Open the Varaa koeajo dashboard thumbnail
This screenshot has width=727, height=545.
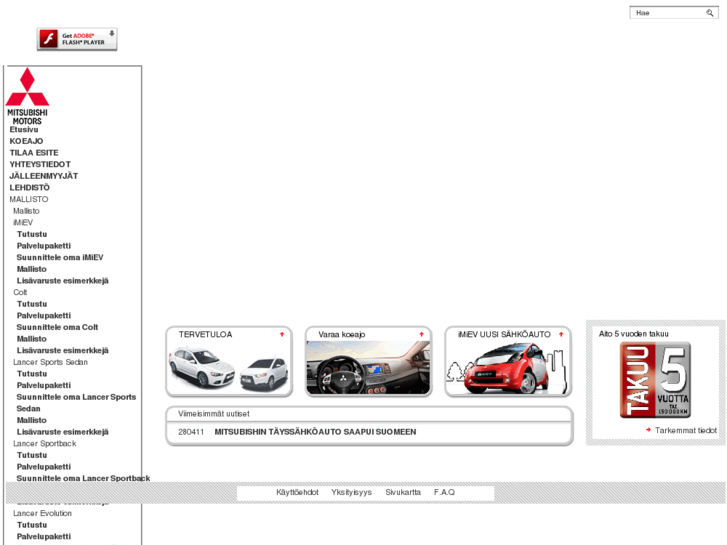(369, 368)
